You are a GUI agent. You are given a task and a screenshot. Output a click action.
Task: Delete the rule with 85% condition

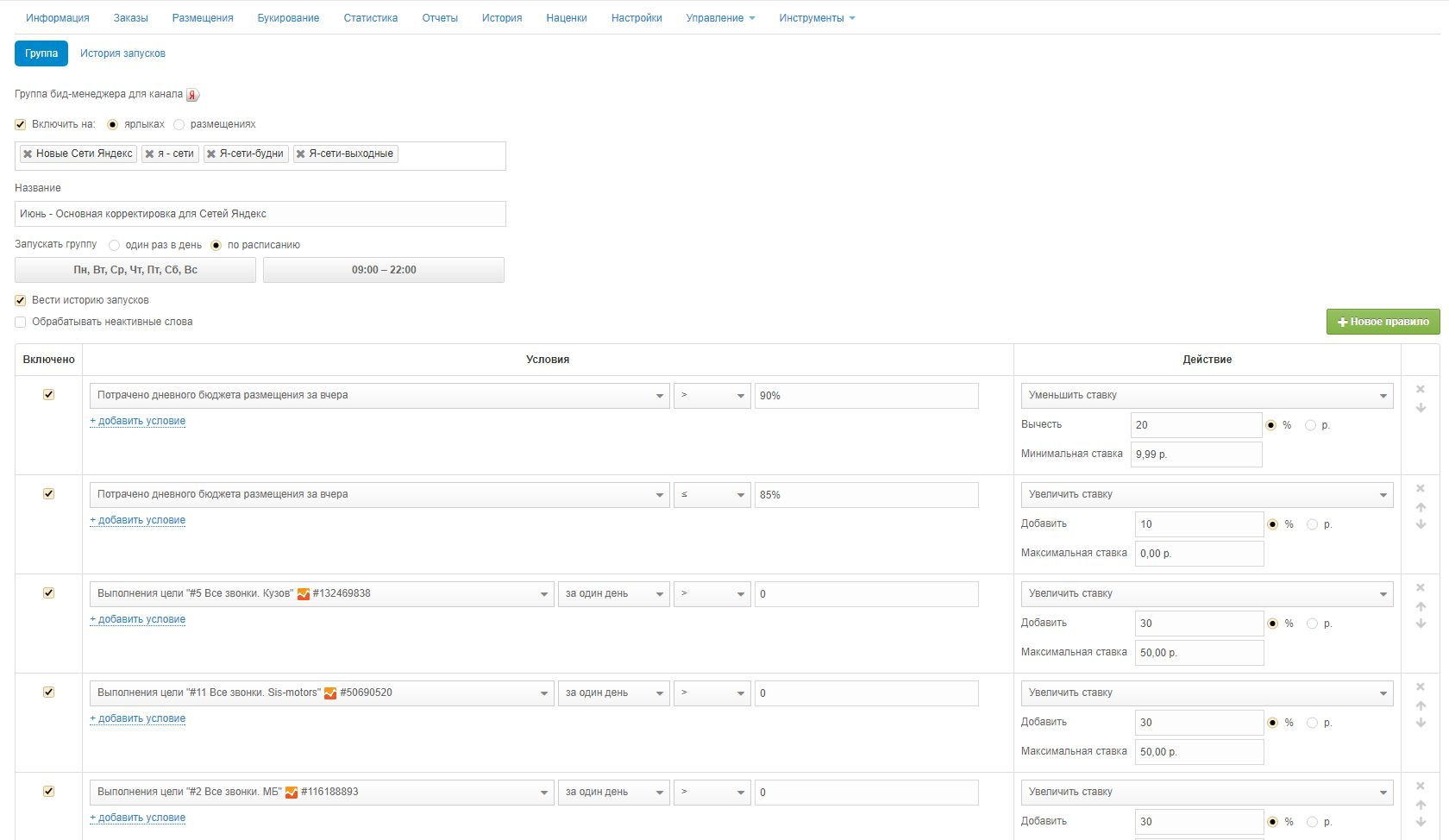click(1421, 489)
